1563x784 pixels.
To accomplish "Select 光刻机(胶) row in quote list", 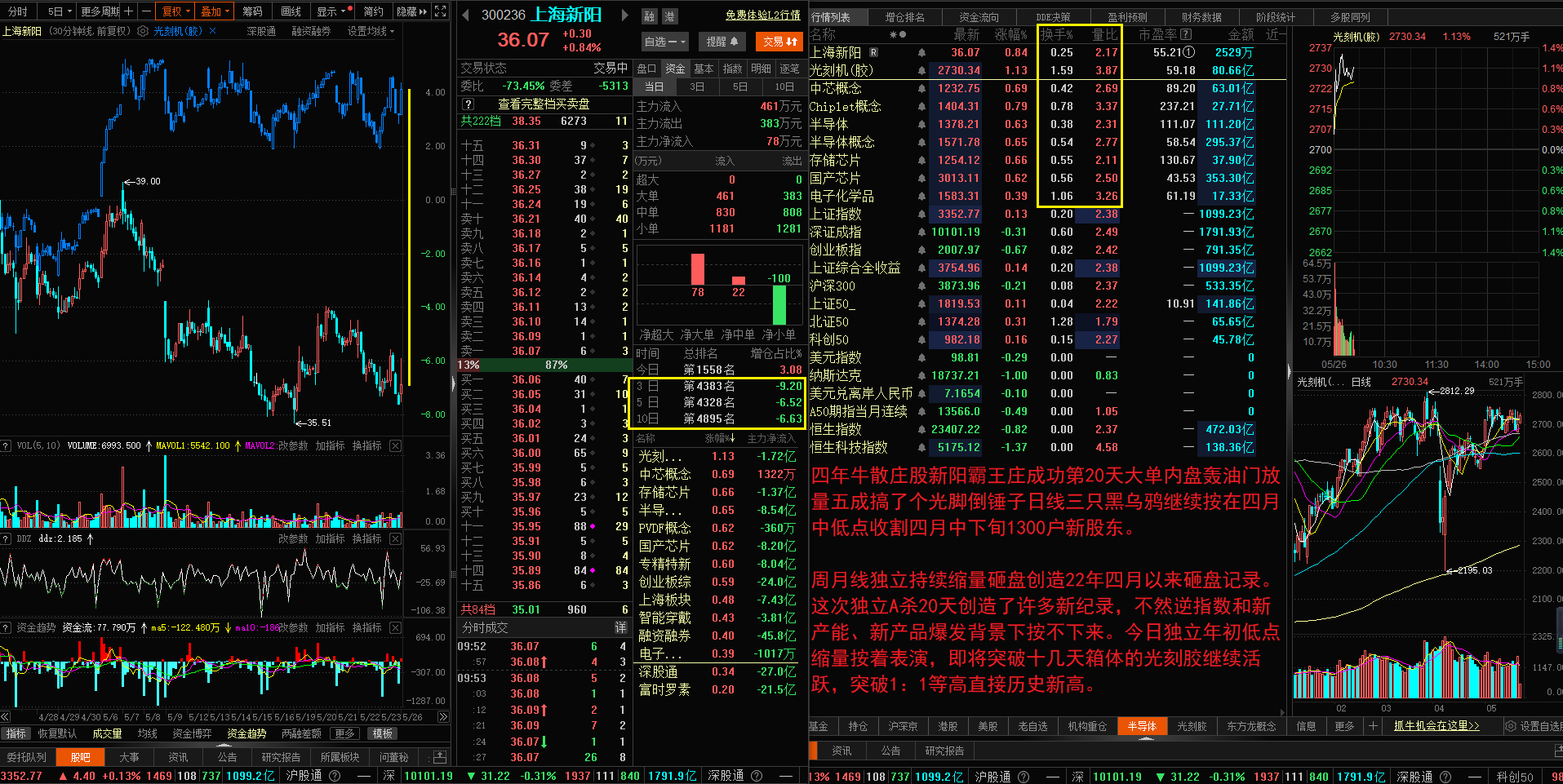I will (1047, 70).
